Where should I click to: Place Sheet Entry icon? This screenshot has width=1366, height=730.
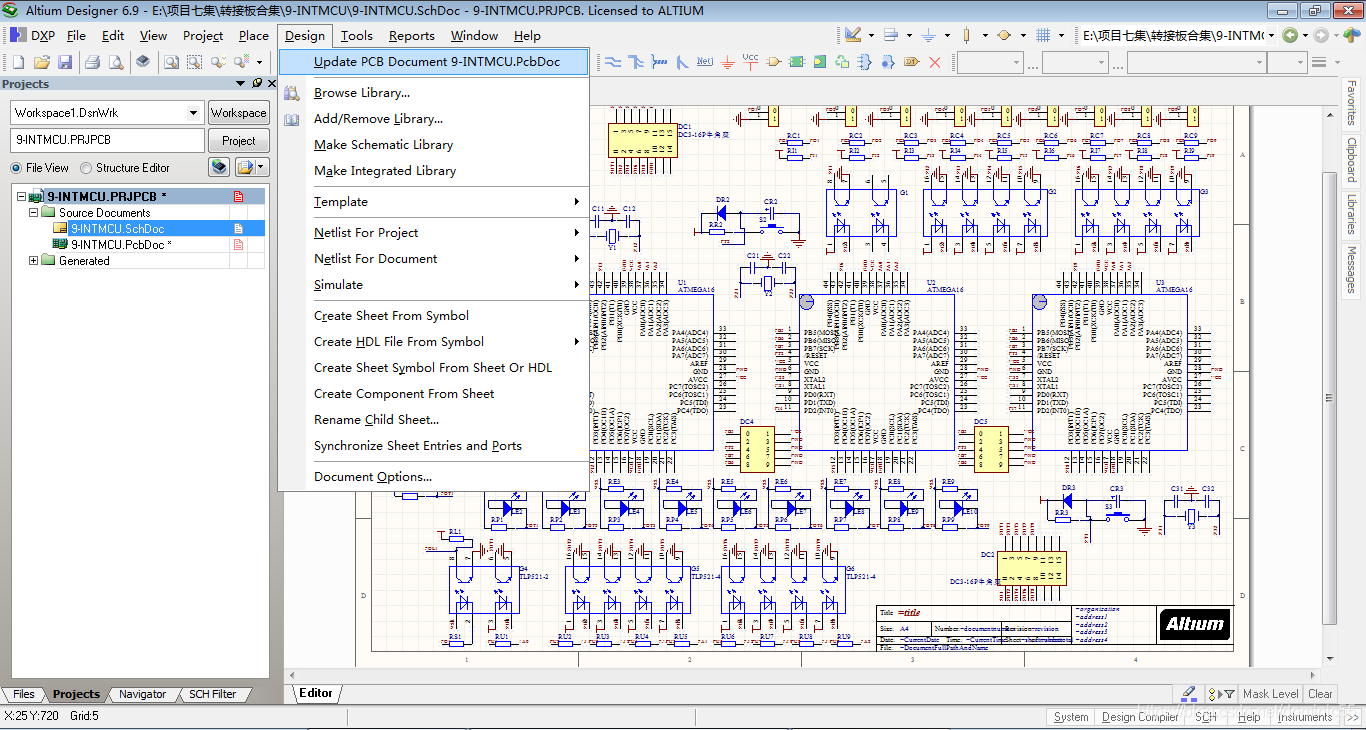pyautogui.click(x=820, y=62)
